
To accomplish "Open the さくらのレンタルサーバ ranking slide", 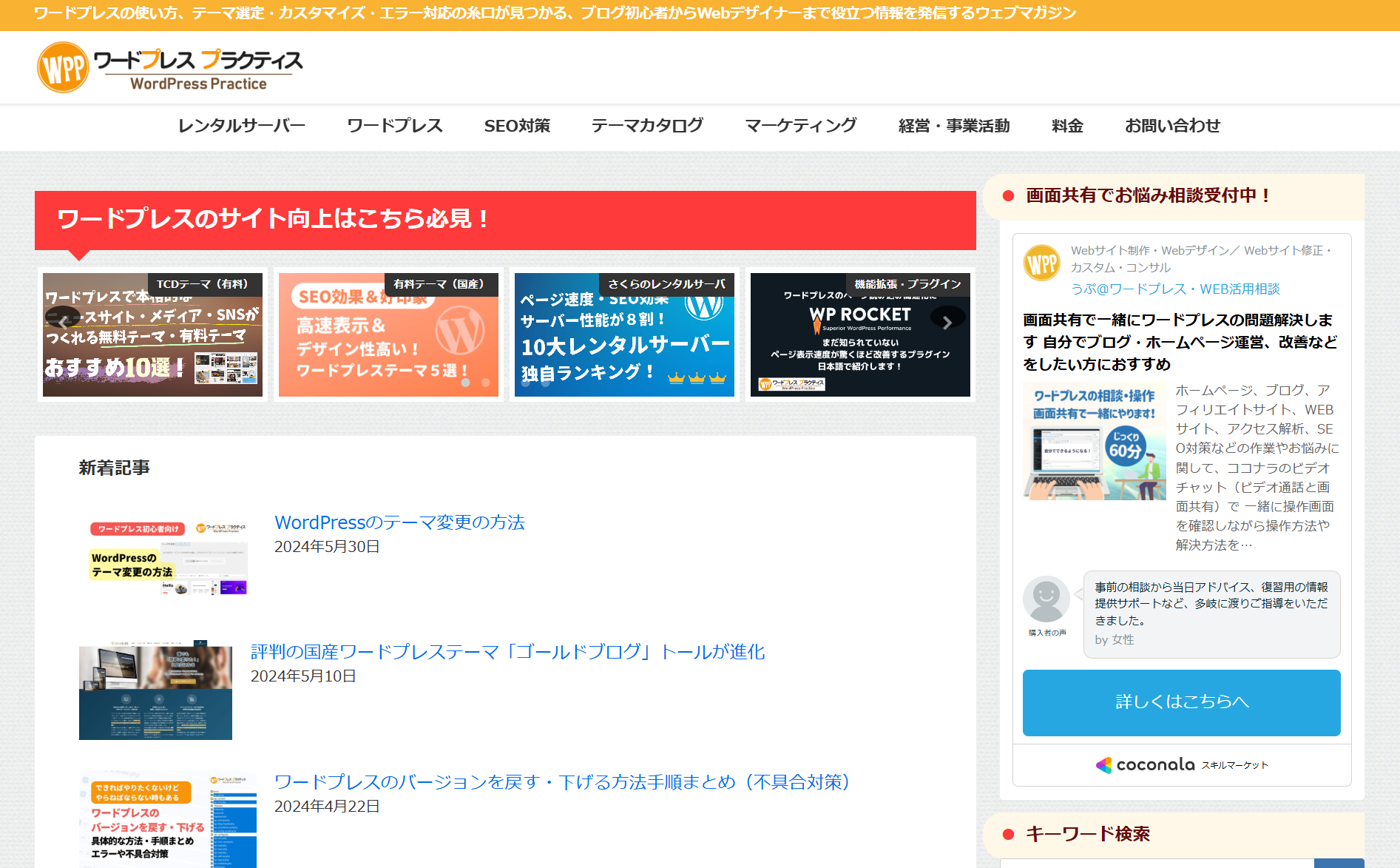I will pos(624,334).
